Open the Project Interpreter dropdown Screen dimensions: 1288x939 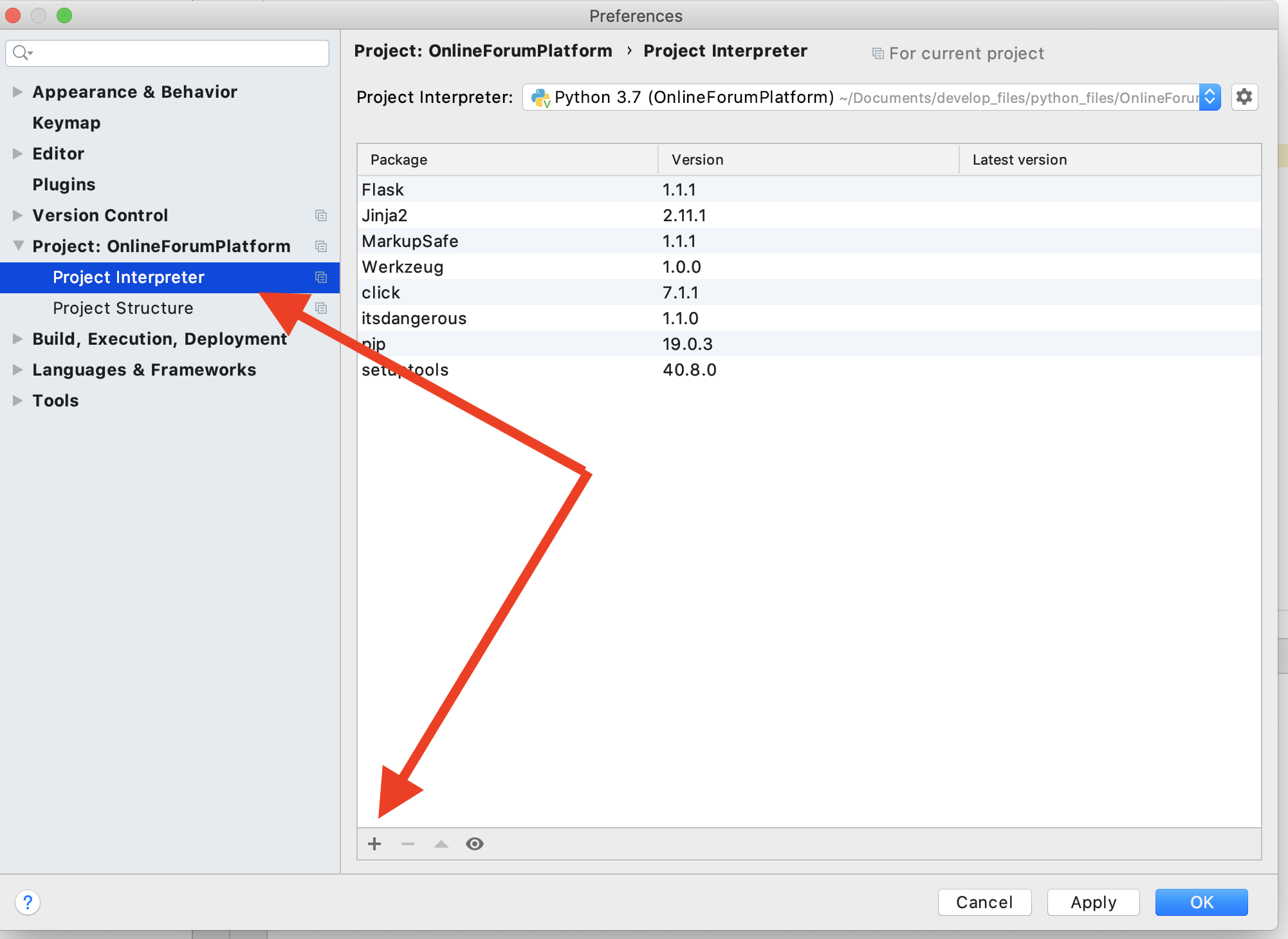pyautogui.click(x=872, y=97)
